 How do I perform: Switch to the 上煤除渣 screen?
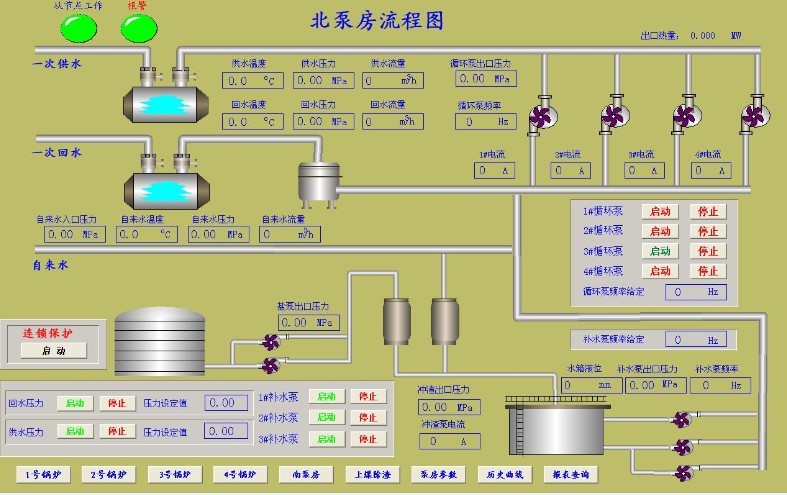372,474
